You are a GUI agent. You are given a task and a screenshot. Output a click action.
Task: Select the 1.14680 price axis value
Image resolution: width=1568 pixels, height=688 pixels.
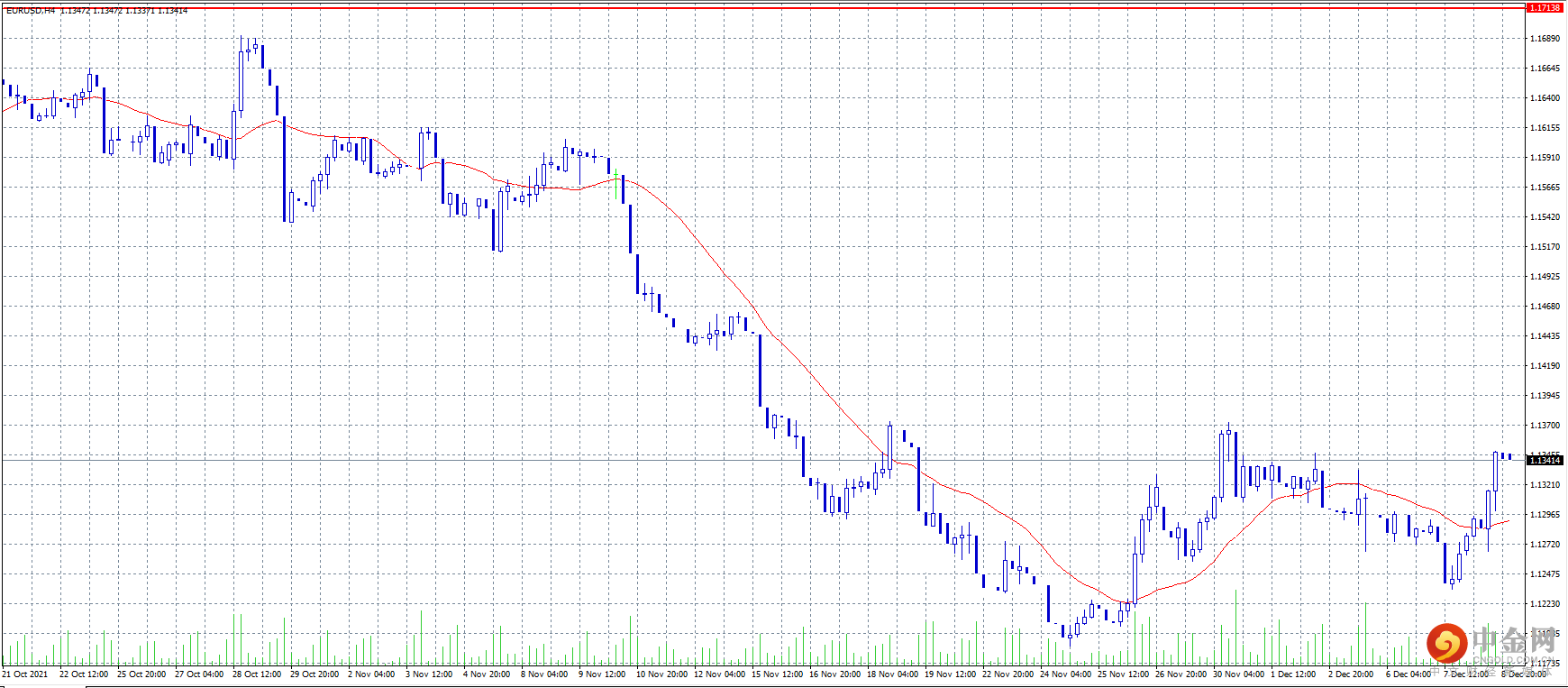coord(1545,307)
